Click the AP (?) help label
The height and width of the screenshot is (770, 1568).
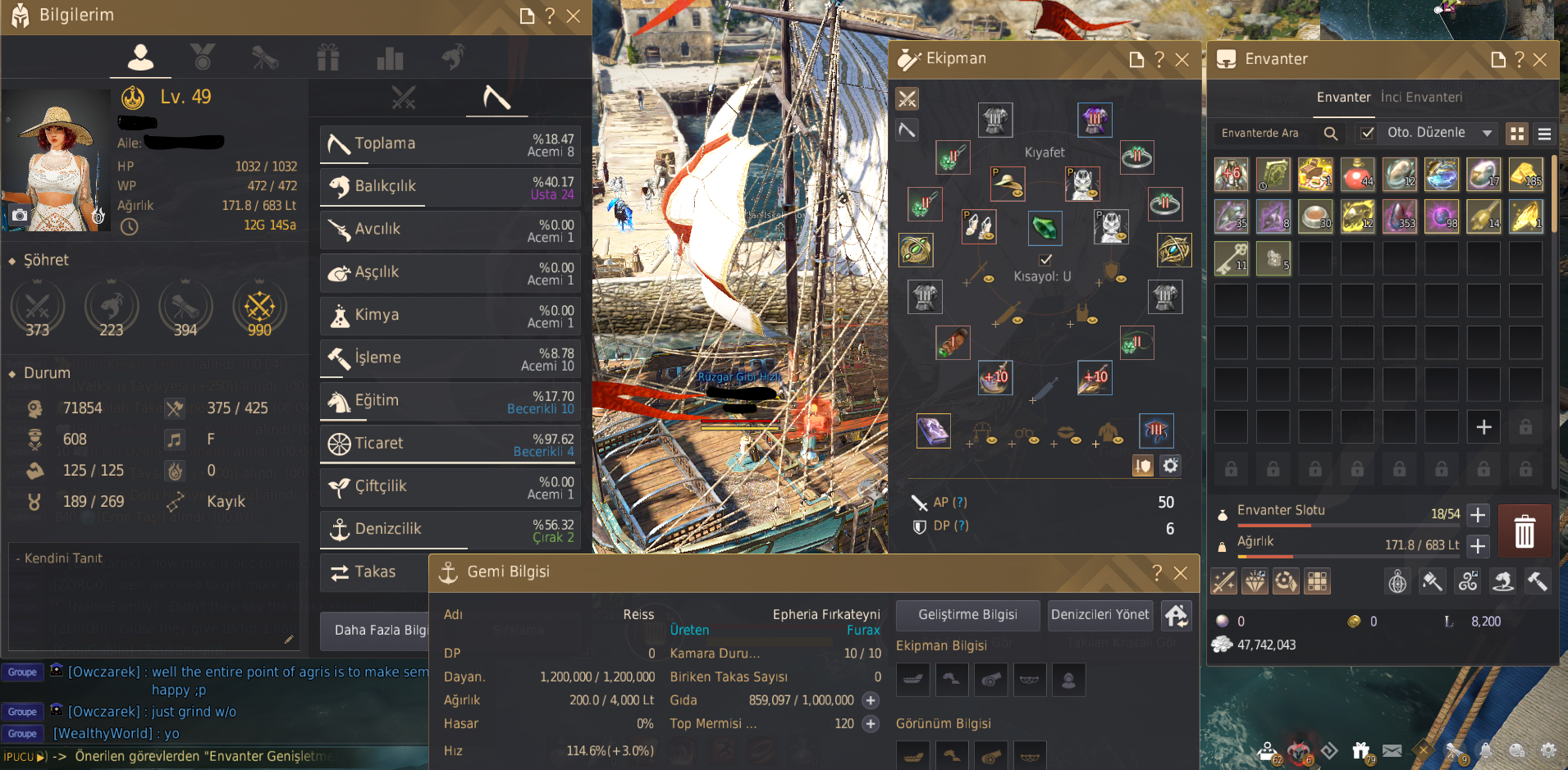click(950, 502)
